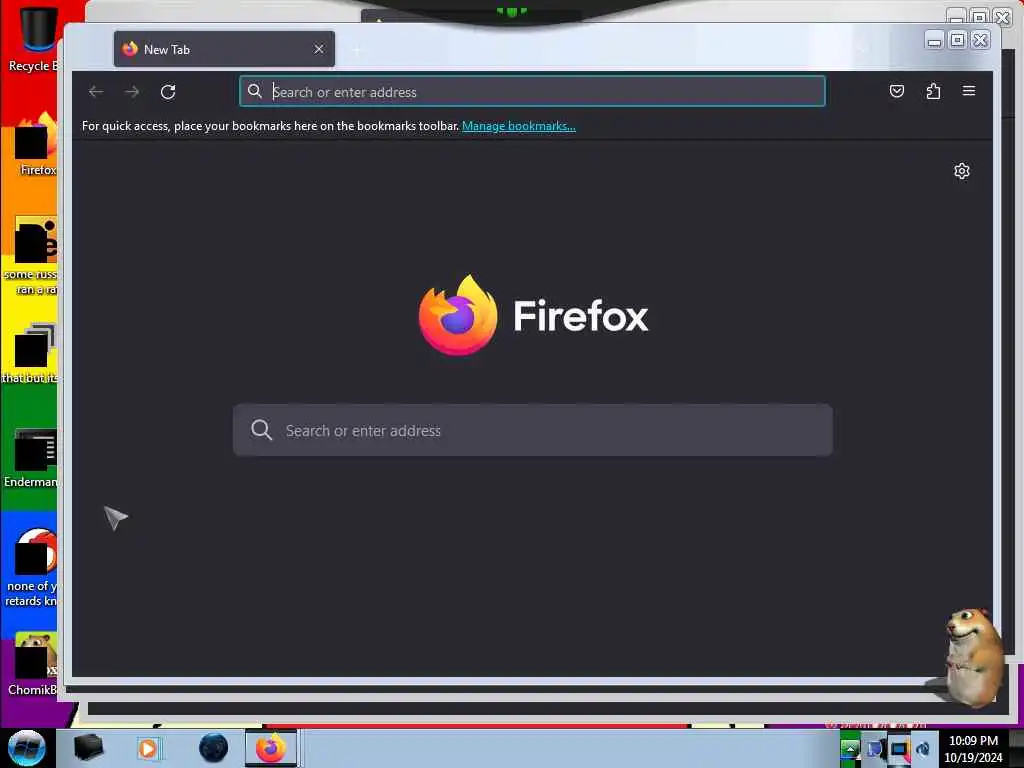Open a new tab with the plus button

[x=357, y=50]
